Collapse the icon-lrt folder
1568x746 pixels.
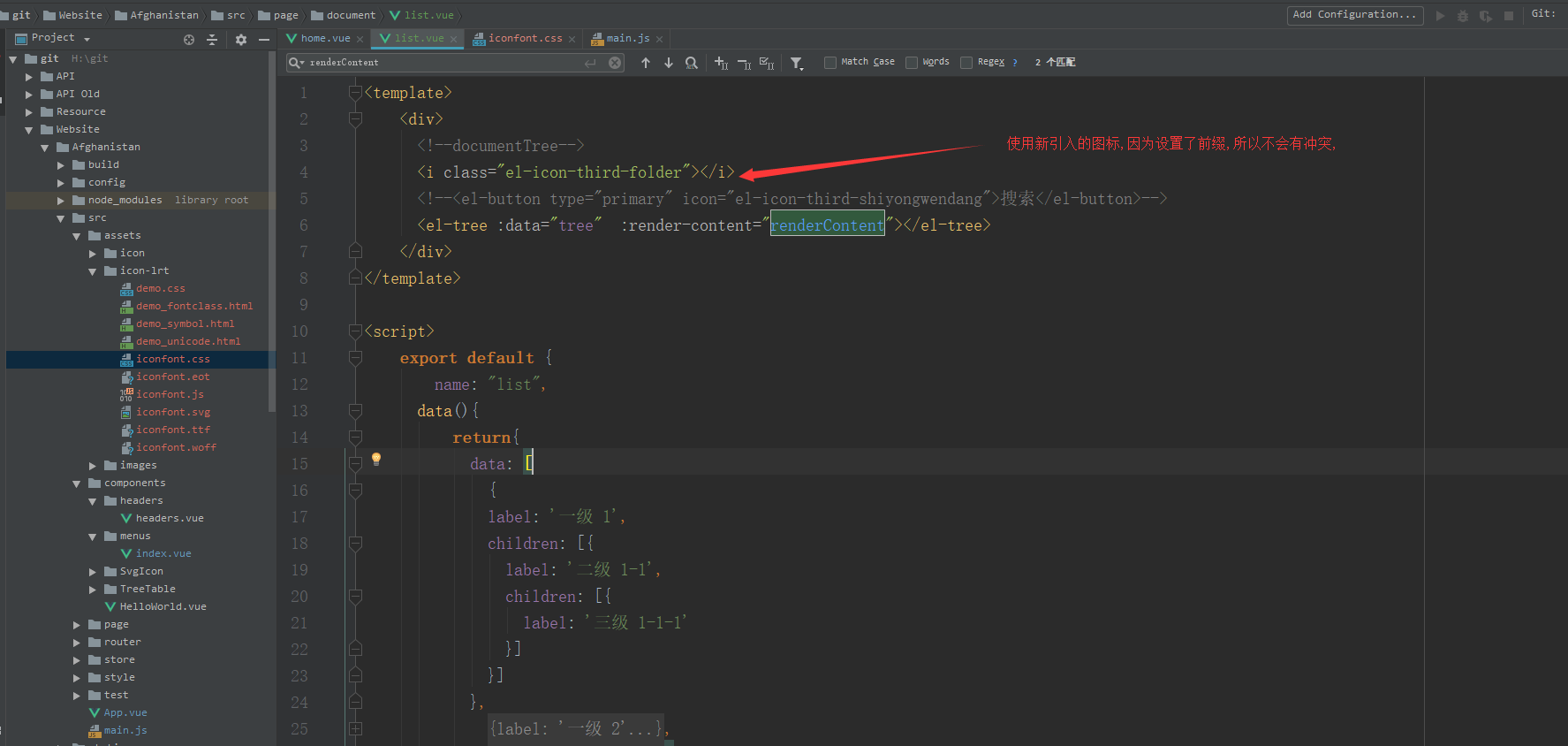93,271
